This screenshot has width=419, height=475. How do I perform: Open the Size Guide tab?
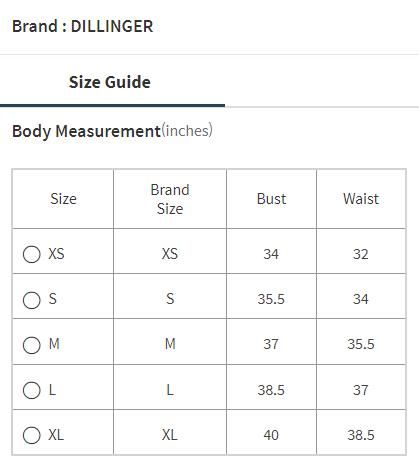coord(110,82)
